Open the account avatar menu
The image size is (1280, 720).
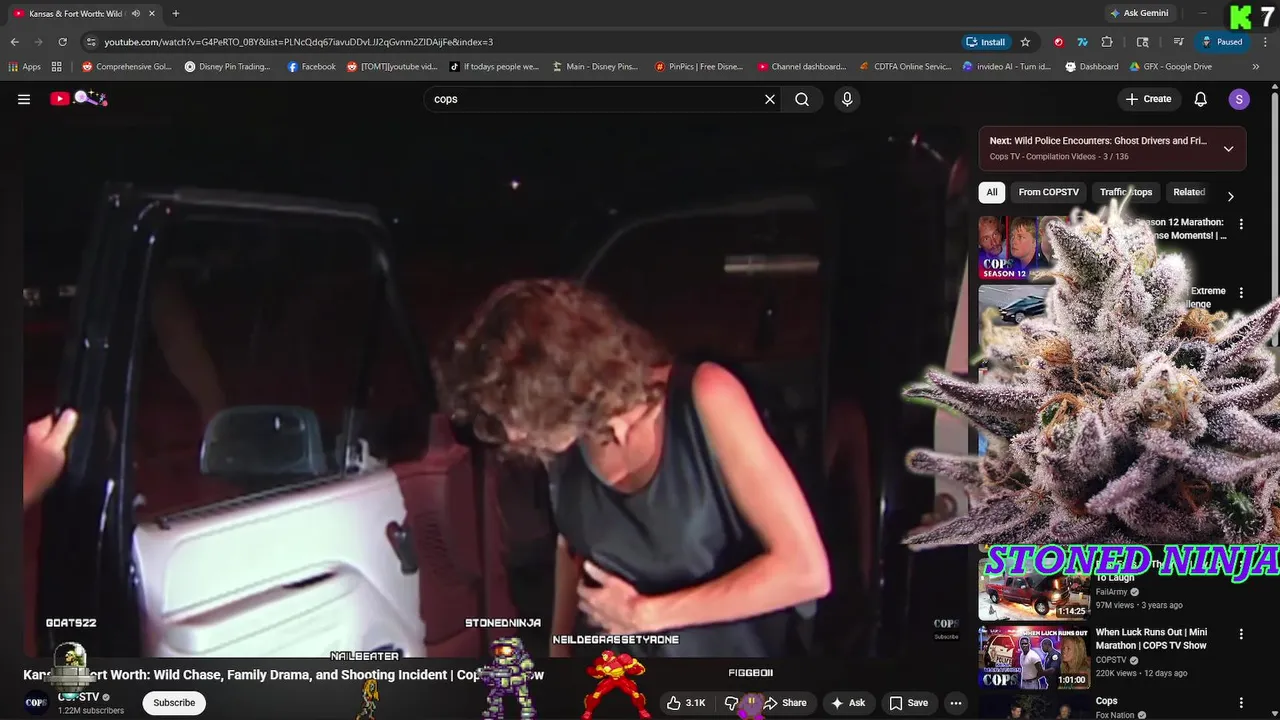[x=1239, y=99]
